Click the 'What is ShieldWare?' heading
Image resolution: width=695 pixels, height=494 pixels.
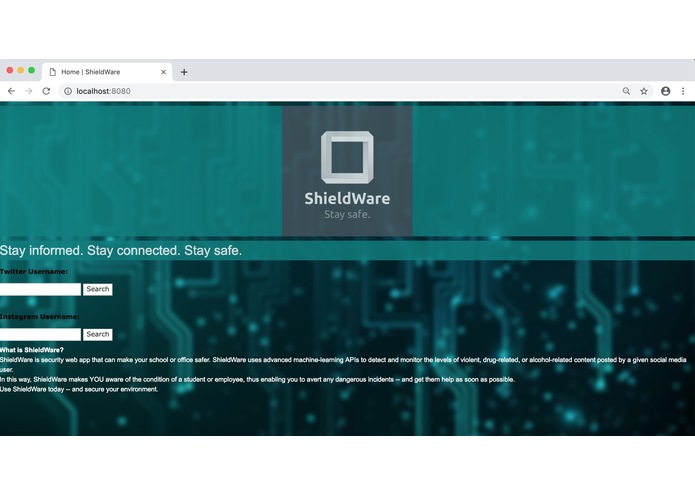coord(32,350)
